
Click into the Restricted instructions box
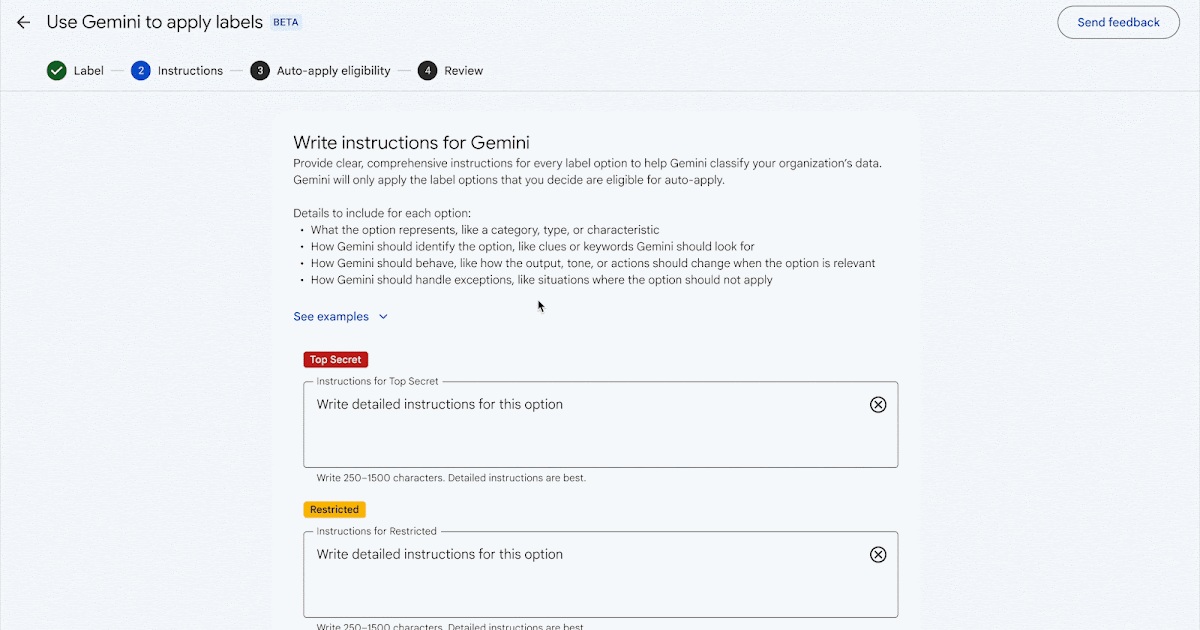[600, 575]
